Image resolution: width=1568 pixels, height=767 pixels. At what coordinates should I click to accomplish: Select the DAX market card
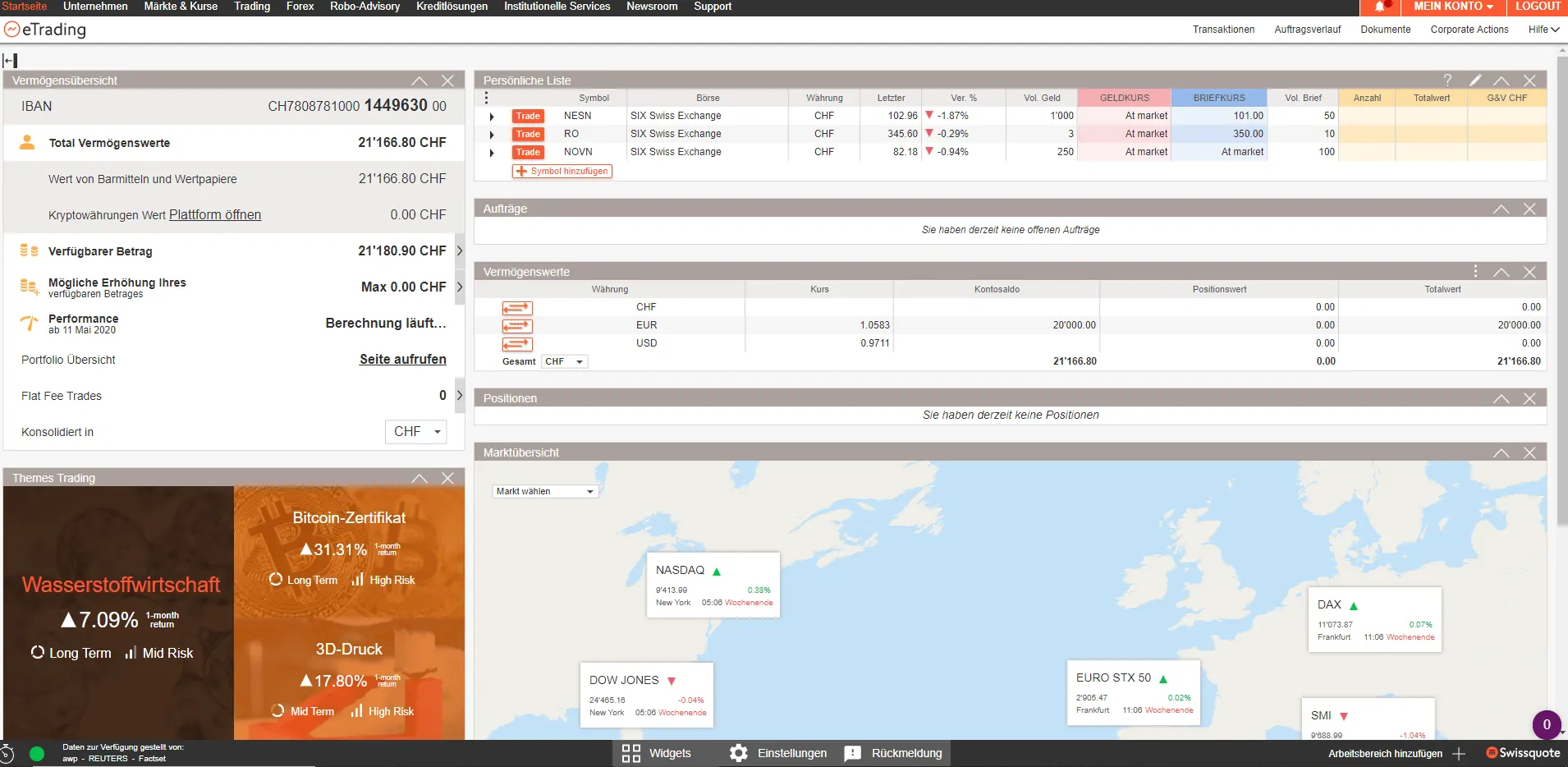[x=1375, y=619]
